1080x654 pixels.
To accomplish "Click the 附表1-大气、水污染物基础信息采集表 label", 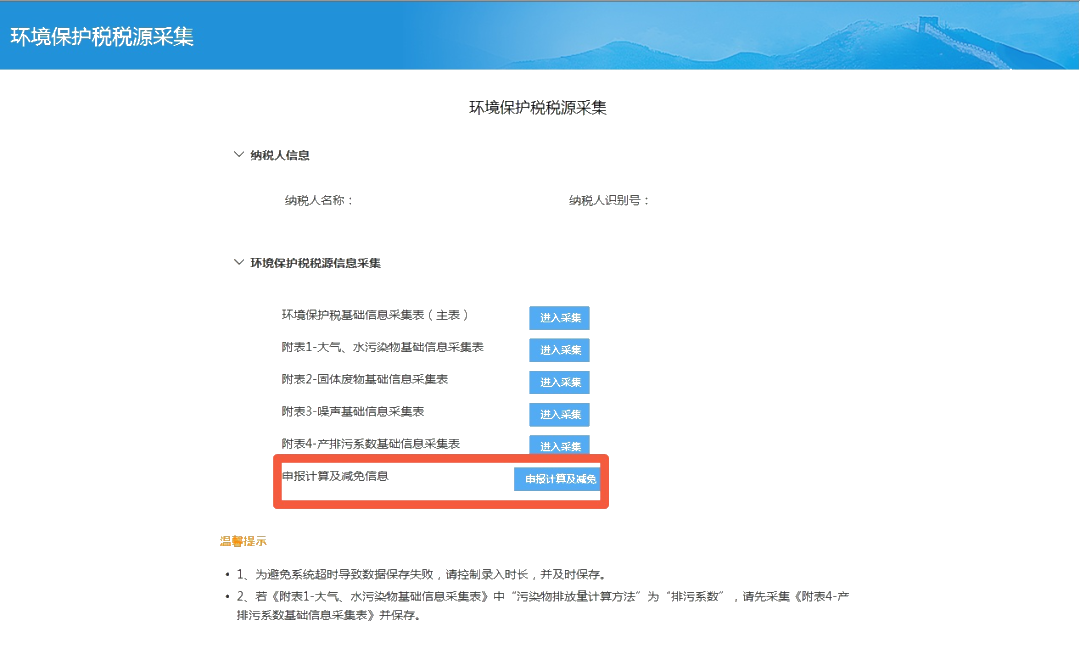I will [383, 350].
